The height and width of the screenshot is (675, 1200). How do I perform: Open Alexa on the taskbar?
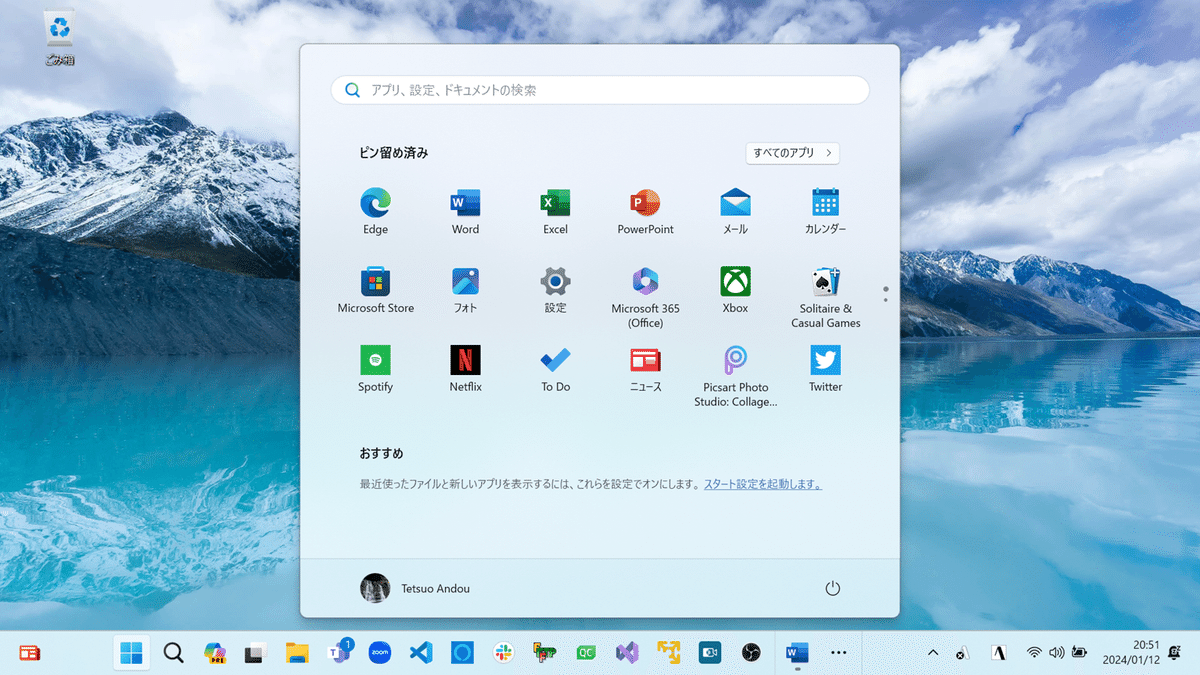tap(462, 653)
